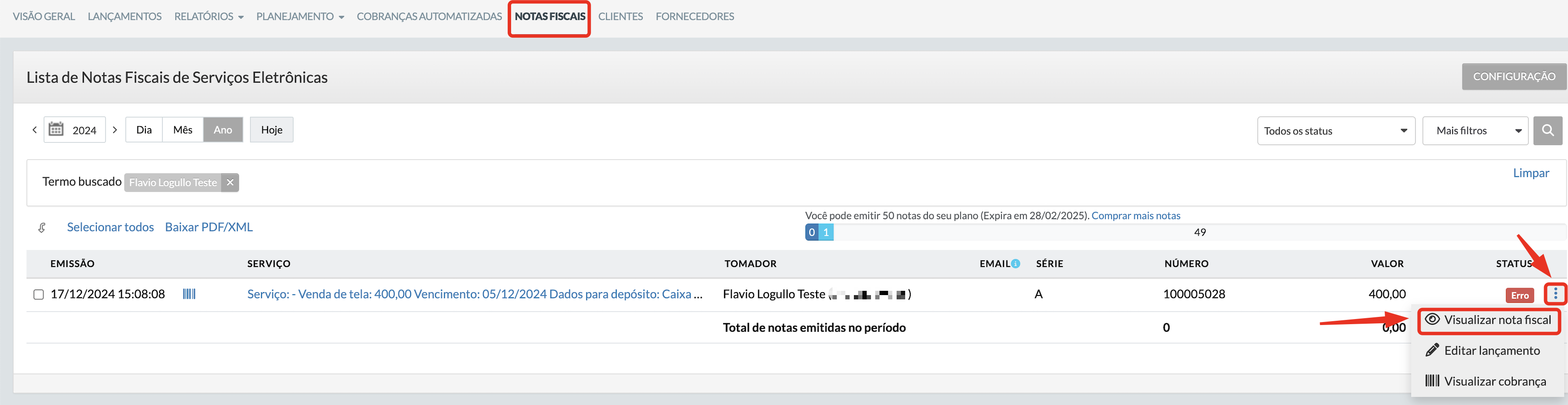
Task: Choose Editar lançamento menu item
Action: [x=1489, y=350]
